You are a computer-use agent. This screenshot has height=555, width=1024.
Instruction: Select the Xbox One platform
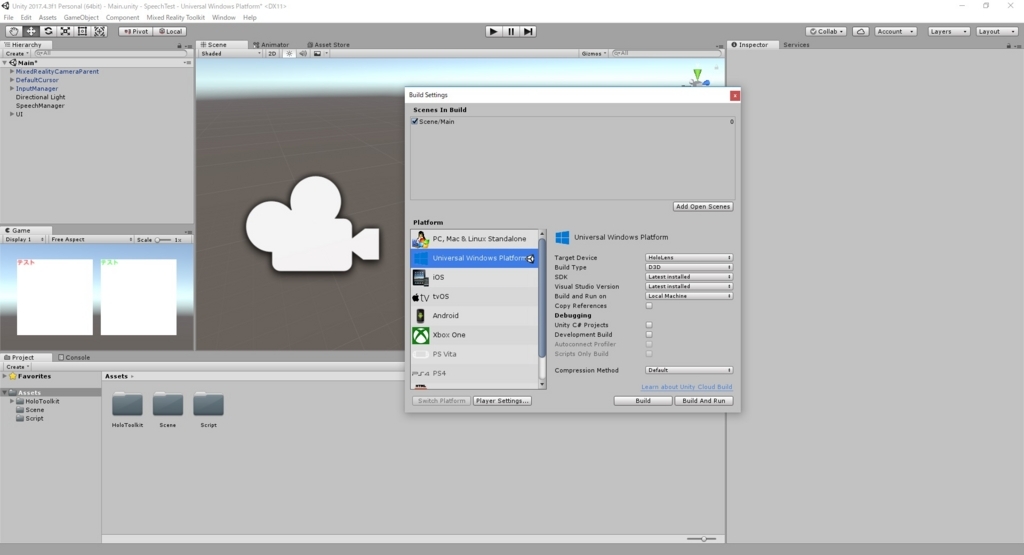(x=475, y=335)
